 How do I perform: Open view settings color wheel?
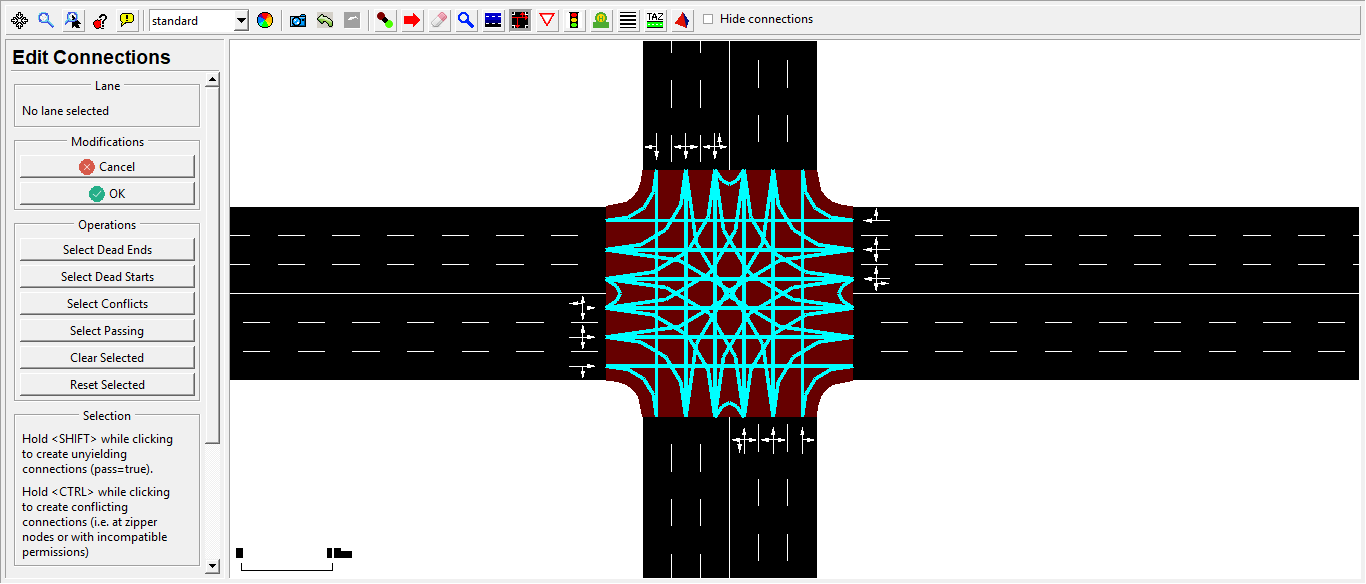[265, 20]
